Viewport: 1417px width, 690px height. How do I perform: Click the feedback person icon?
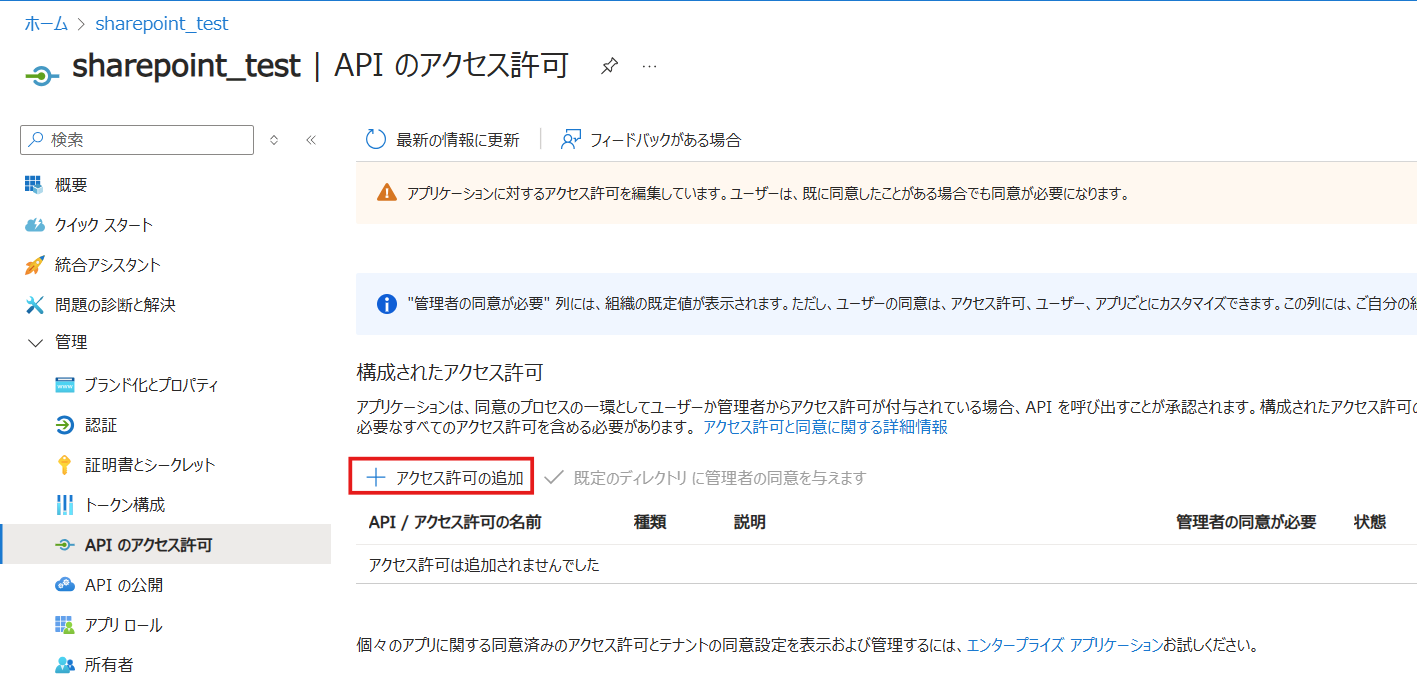571,140
